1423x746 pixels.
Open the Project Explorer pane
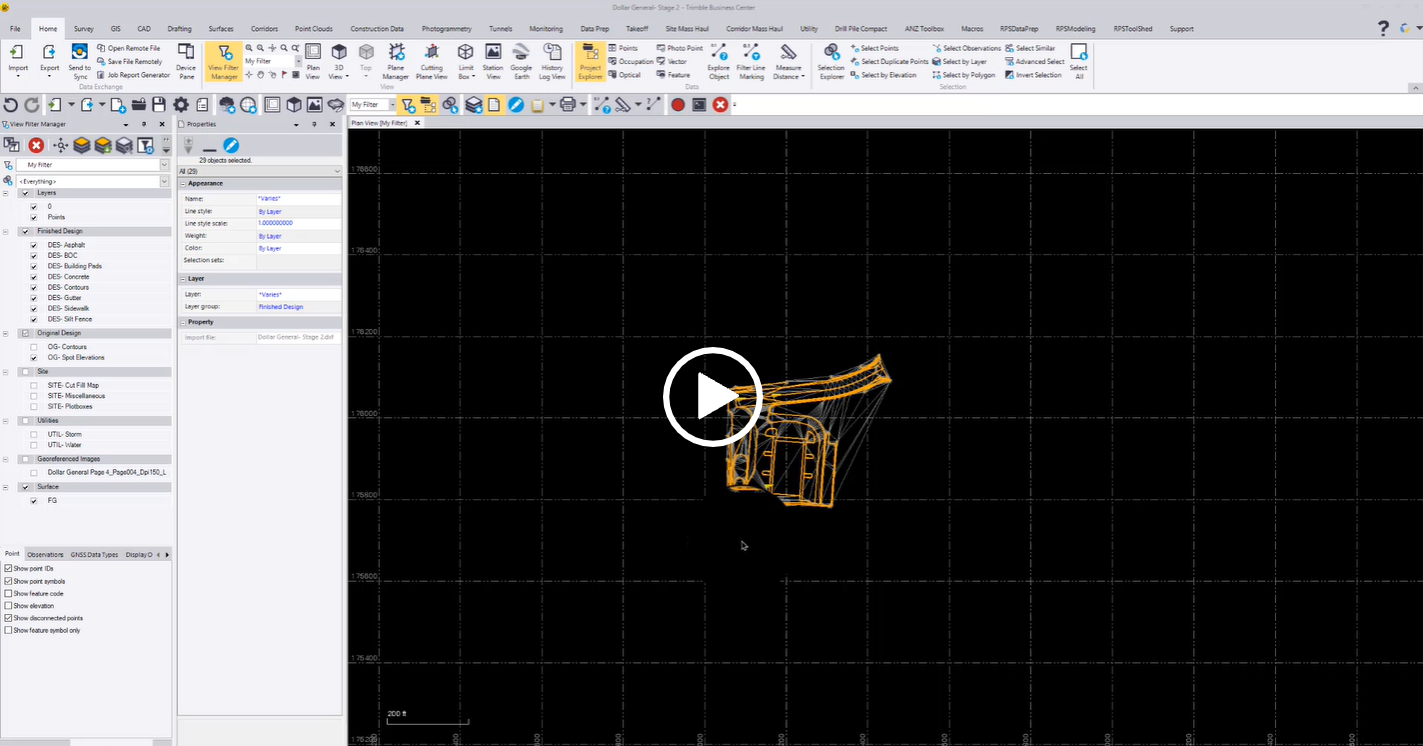[590, 61]
